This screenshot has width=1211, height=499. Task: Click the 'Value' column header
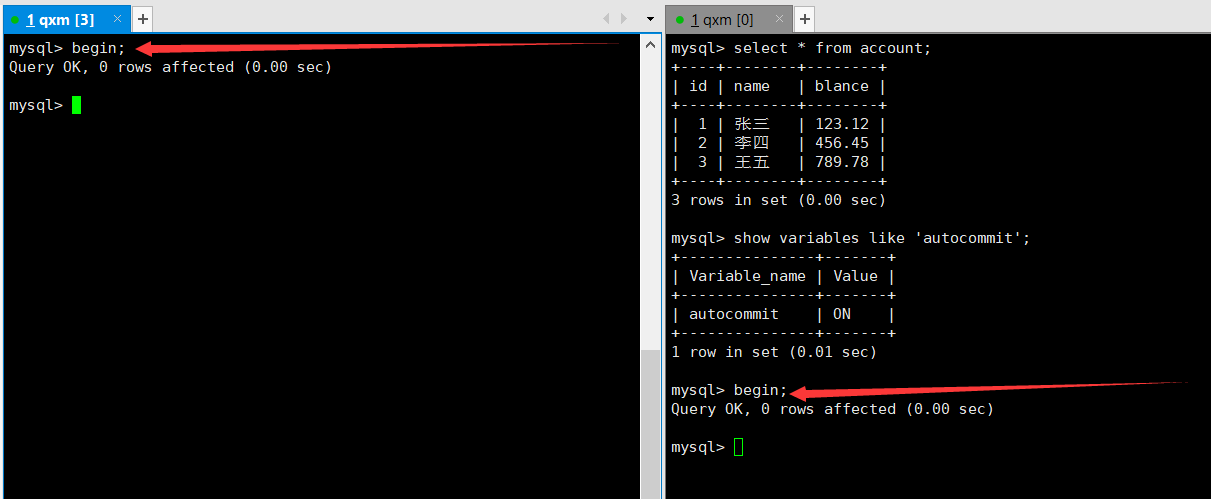click(x=855, y=276)
